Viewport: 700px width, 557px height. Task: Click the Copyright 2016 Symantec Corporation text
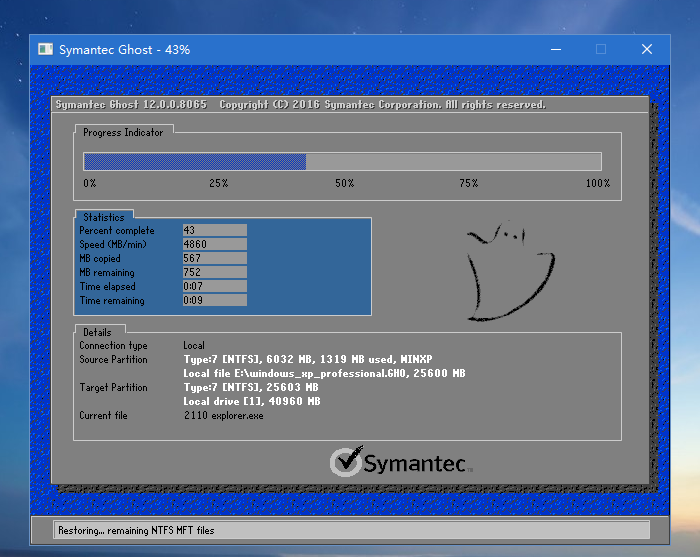click(383, 104)
